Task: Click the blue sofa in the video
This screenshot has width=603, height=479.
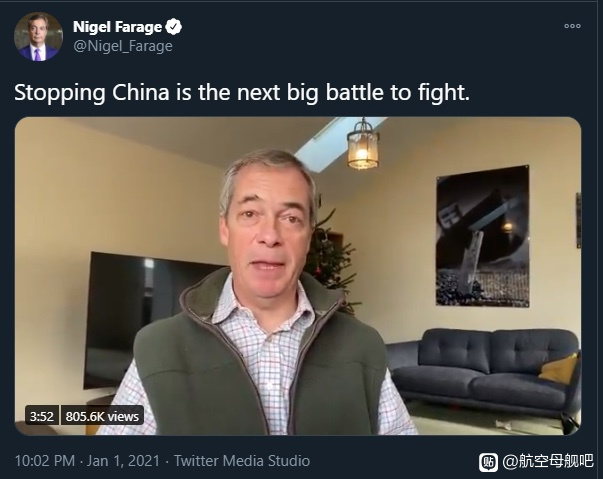Action: coord(484,374)
